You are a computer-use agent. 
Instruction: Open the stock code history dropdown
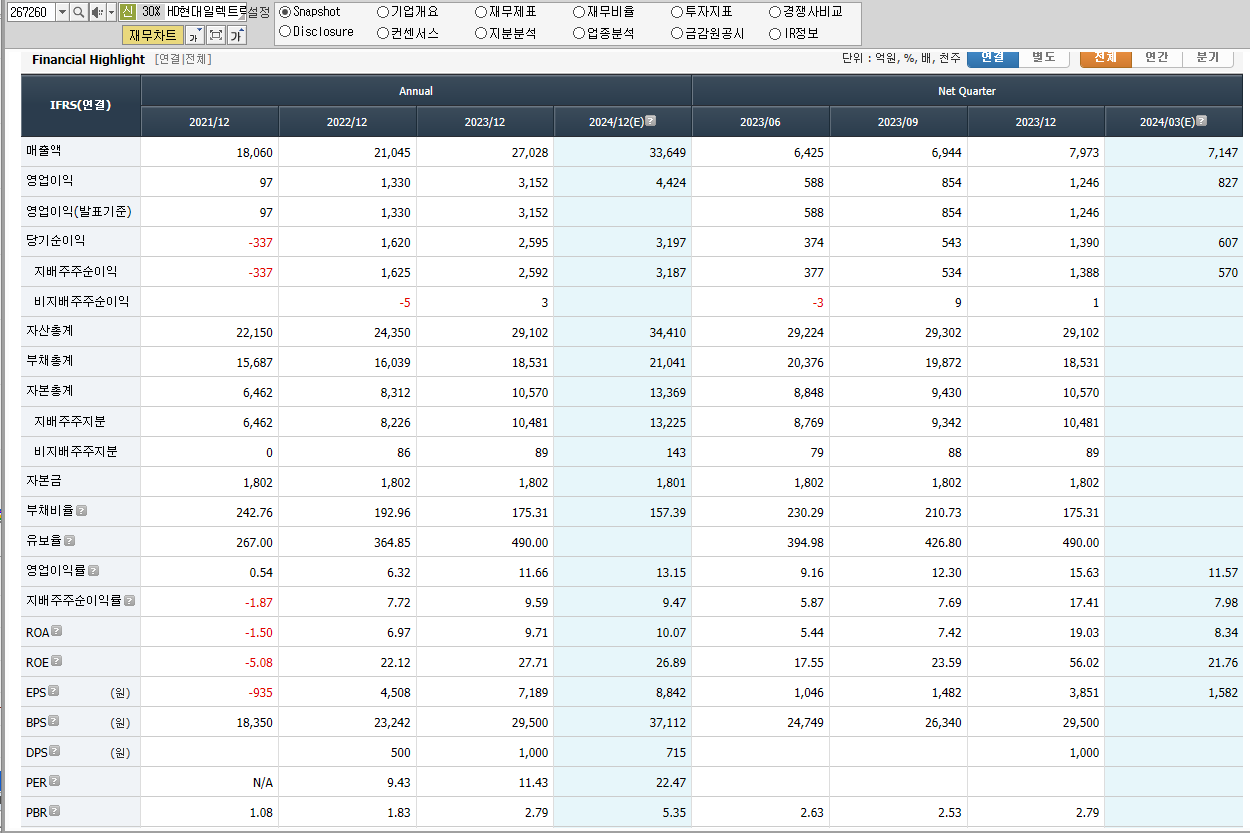pos(63,12)
